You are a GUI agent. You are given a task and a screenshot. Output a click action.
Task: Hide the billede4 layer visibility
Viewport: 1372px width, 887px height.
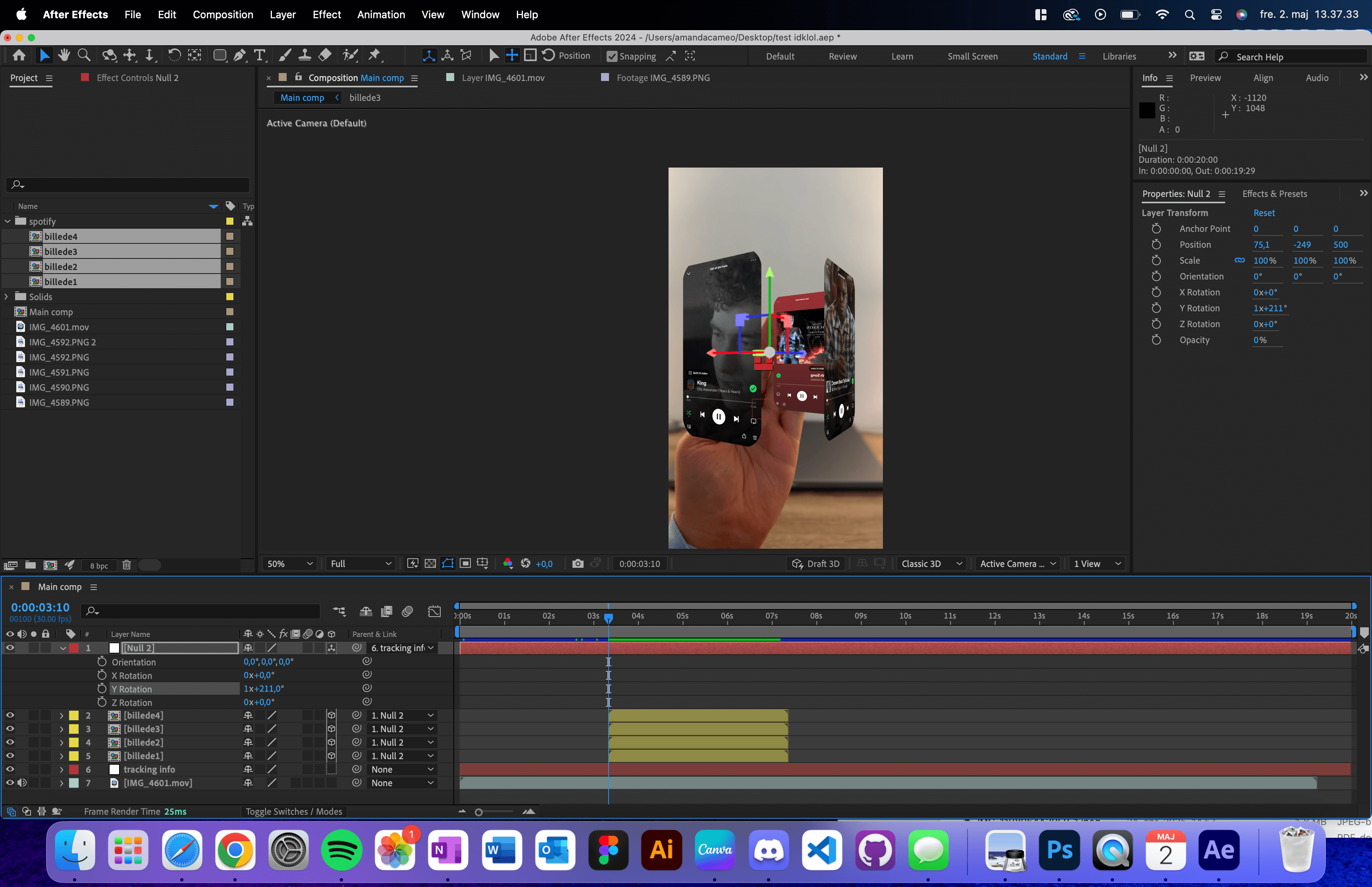[10, 715]
